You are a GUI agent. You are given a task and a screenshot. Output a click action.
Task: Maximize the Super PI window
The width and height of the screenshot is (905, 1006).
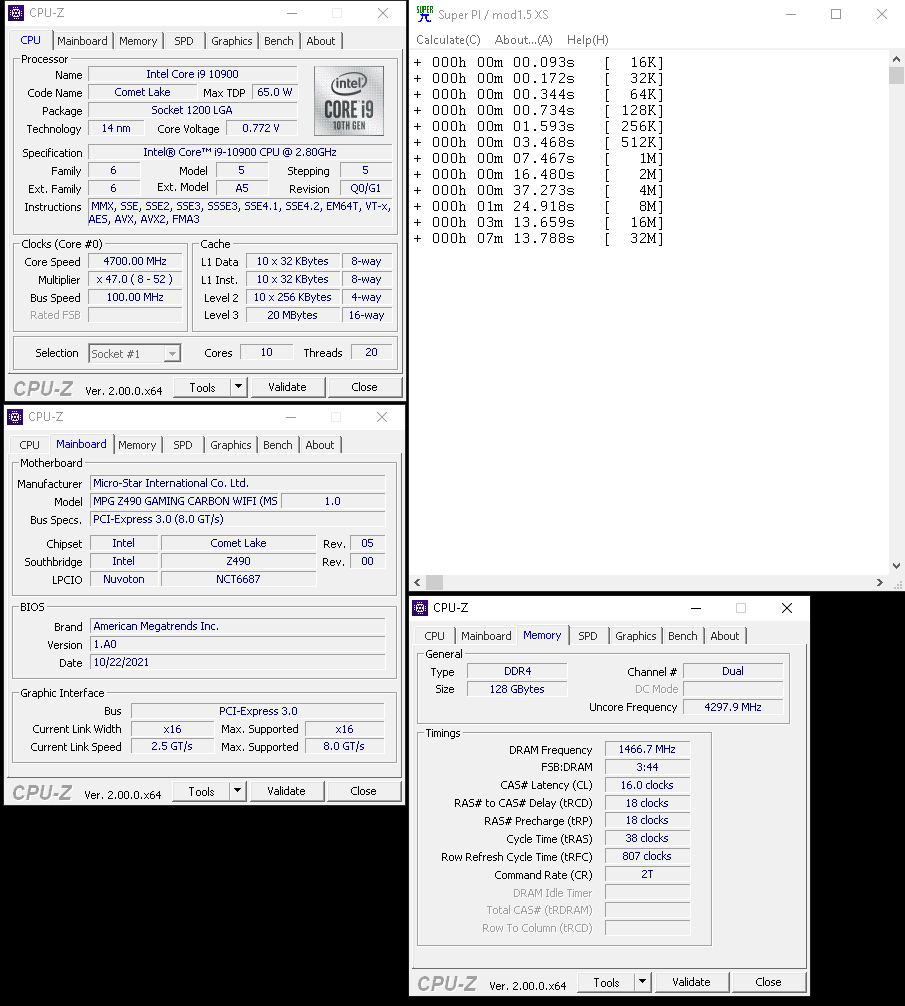(836, 14)
